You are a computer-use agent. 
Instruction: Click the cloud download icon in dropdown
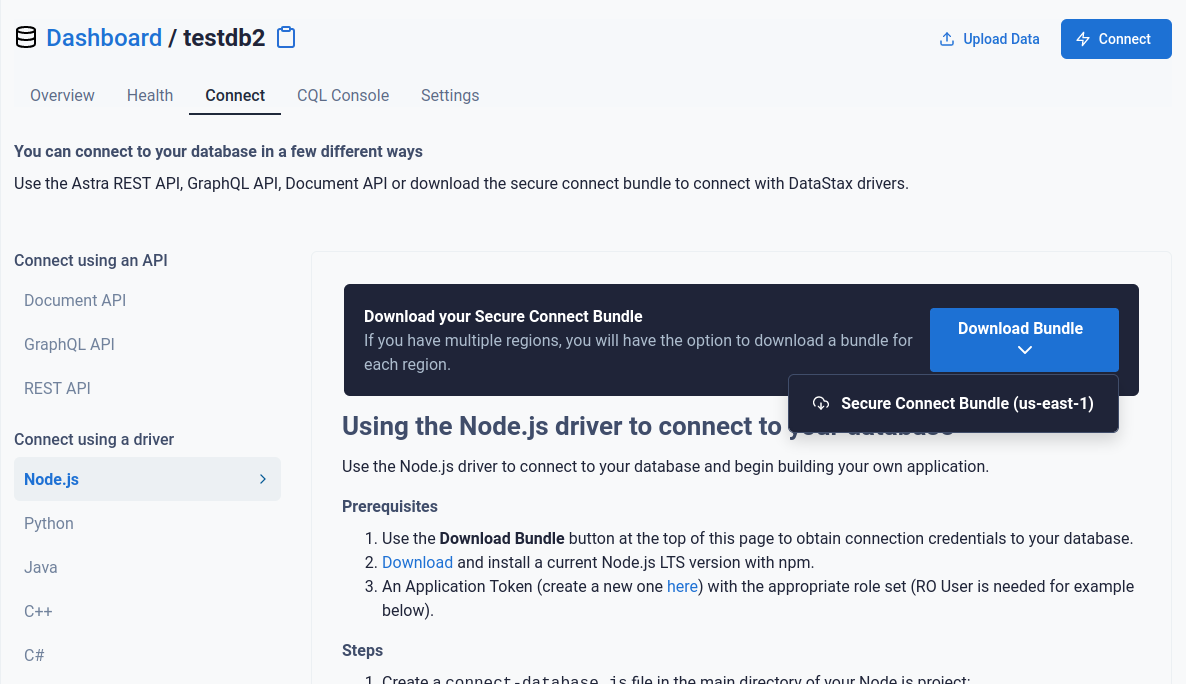pyautogui.click(x=821, y=403)
